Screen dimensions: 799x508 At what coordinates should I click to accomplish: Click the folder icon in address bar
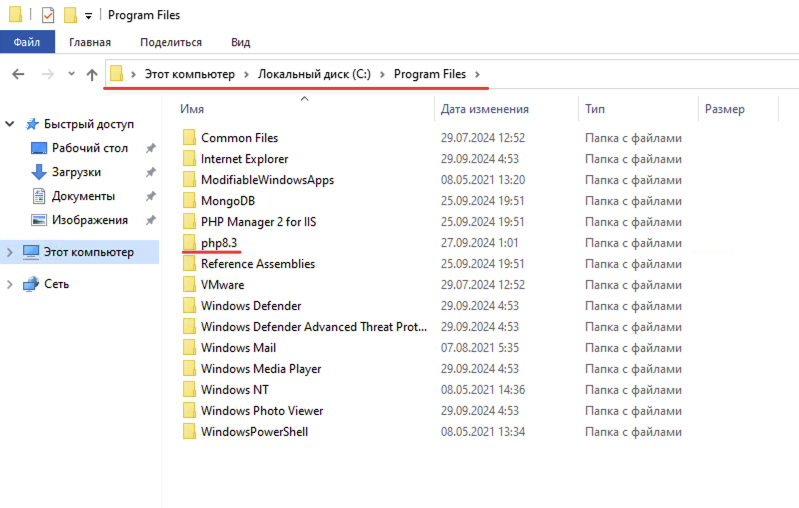tap(117, 74)
